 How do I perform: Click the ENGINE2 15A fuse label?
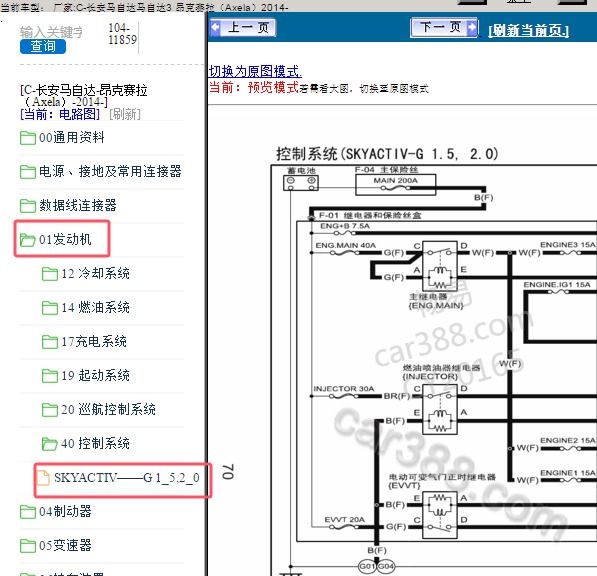point(567,440)
